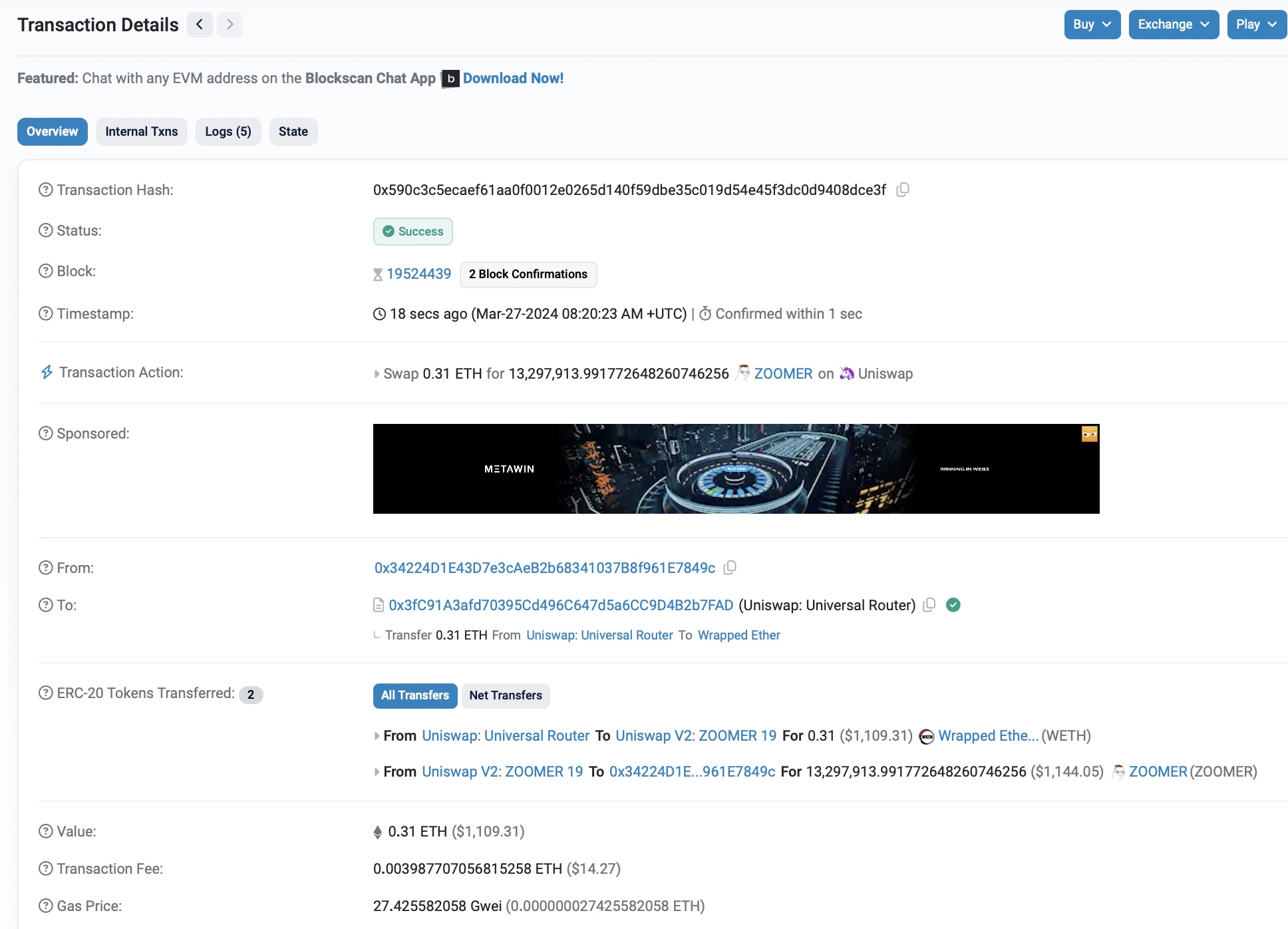
Task: Switch to Net Transfers view
Action: [506, 695]
